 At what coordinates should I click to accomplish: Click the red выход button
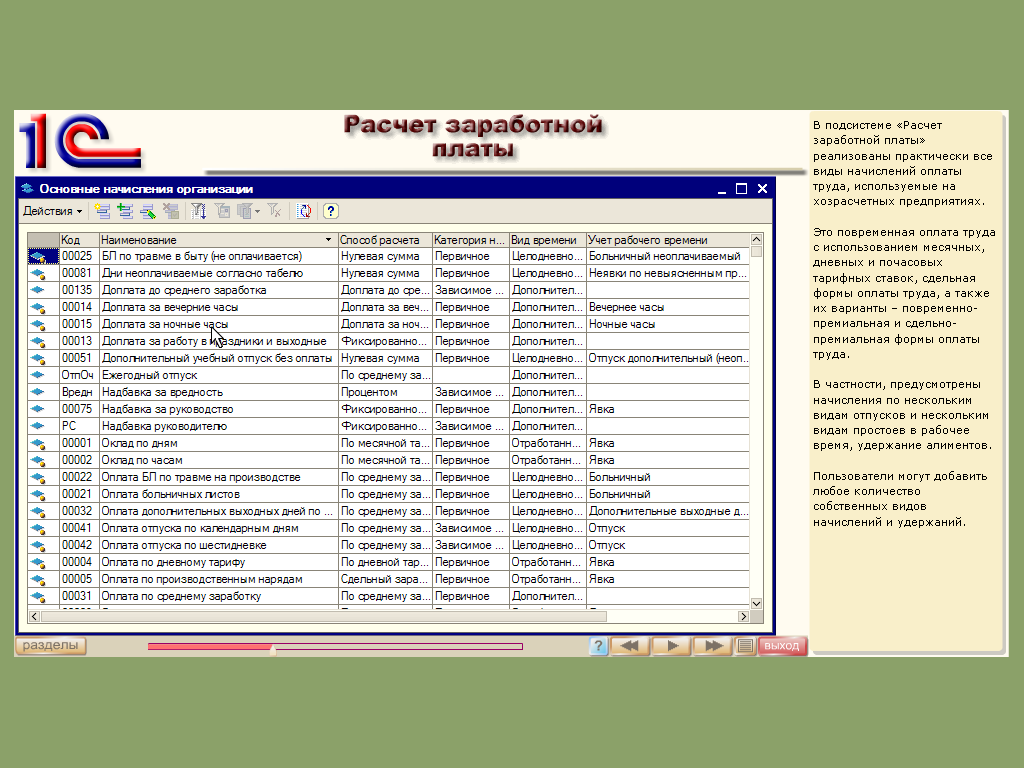782,646
